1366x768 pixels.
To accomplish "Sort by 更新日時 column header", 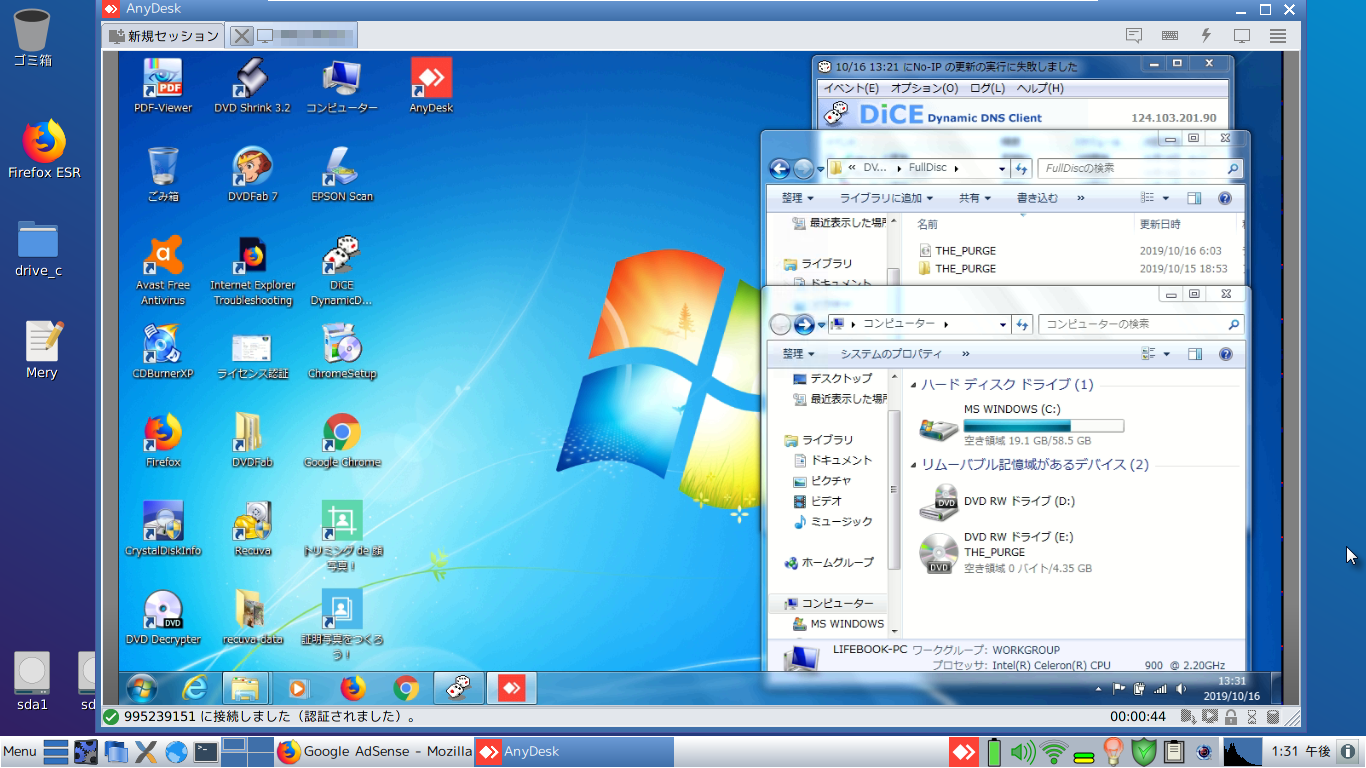I will click(1160, 224).
